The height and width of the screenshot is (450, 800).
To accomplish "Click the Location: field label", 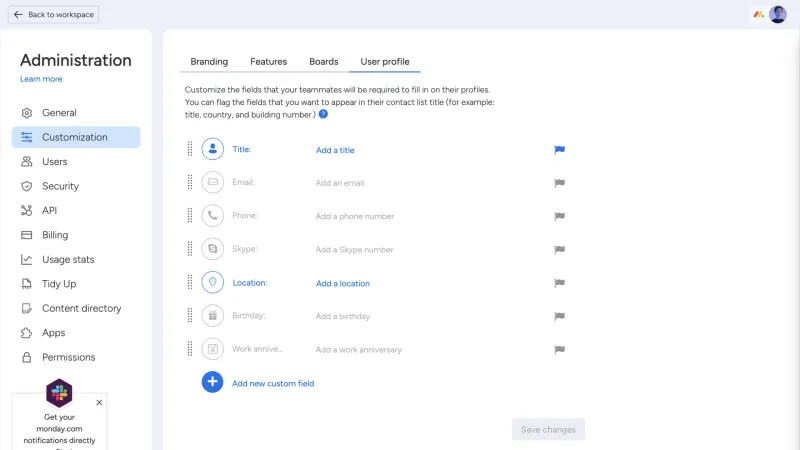I will tap(249, 283).
